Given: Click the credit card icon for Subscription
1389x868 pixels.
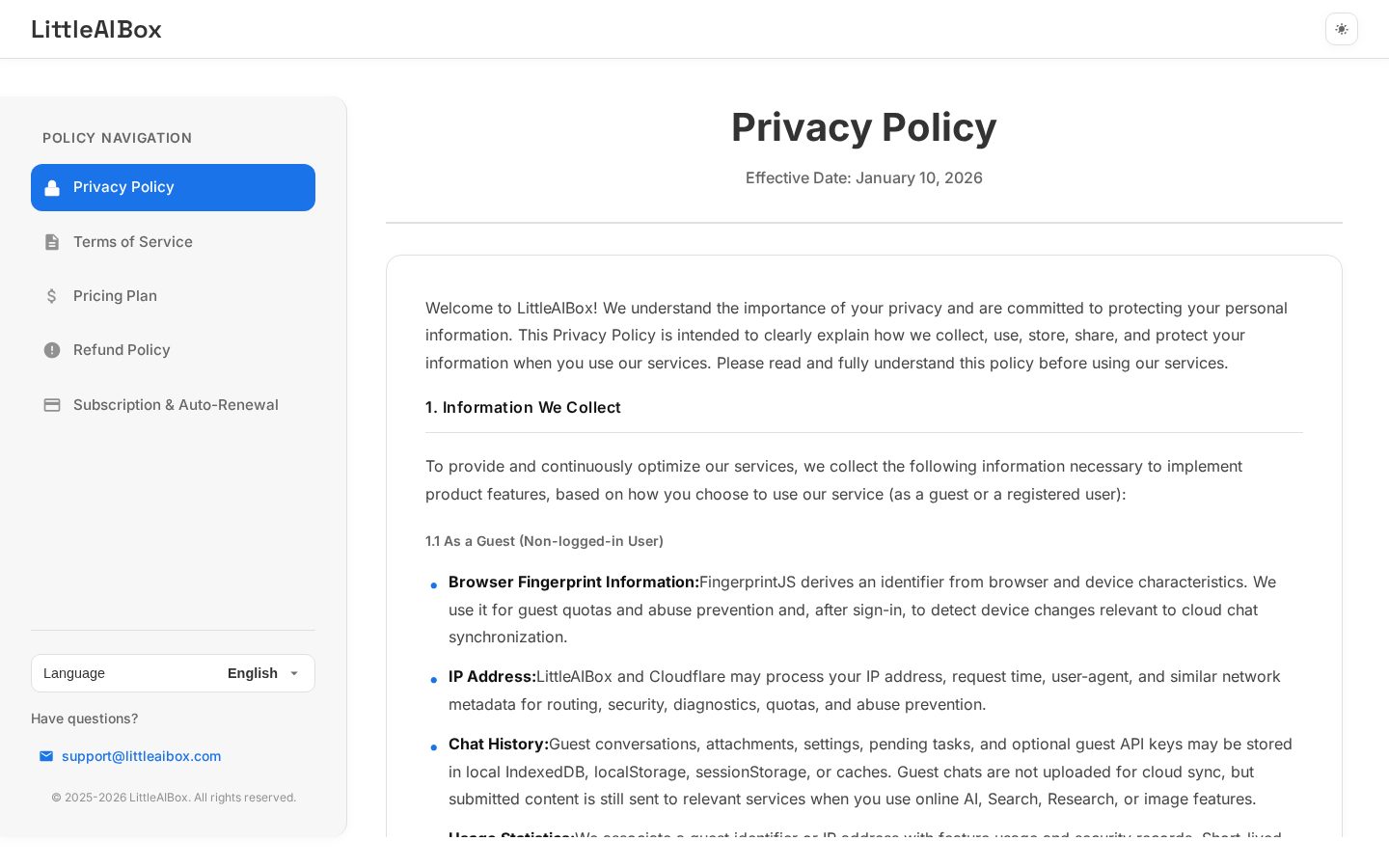Looking at the screenshot, I should click(52, 405).
